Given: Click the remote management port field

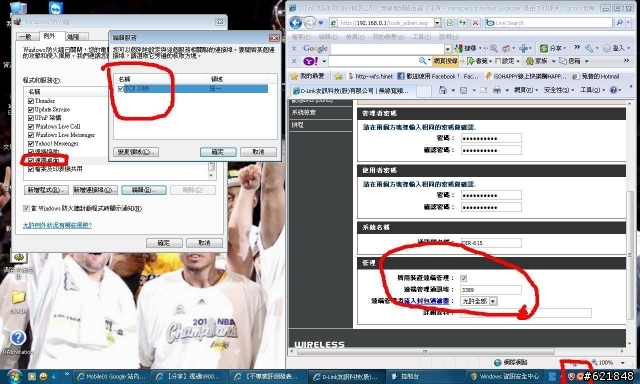Looking at the screenshot, I should pyautogui.click(x=491, y=290).
